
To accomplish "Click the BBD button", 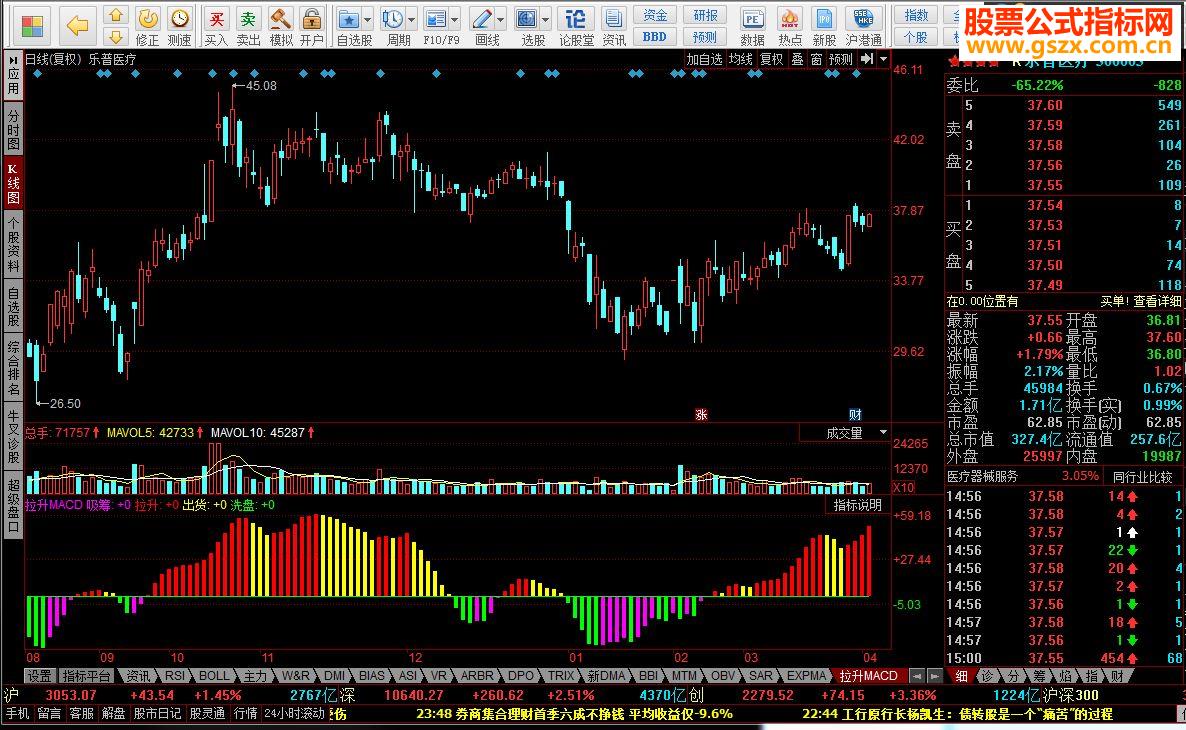I will pyautogui.click(x=655, y=36).
